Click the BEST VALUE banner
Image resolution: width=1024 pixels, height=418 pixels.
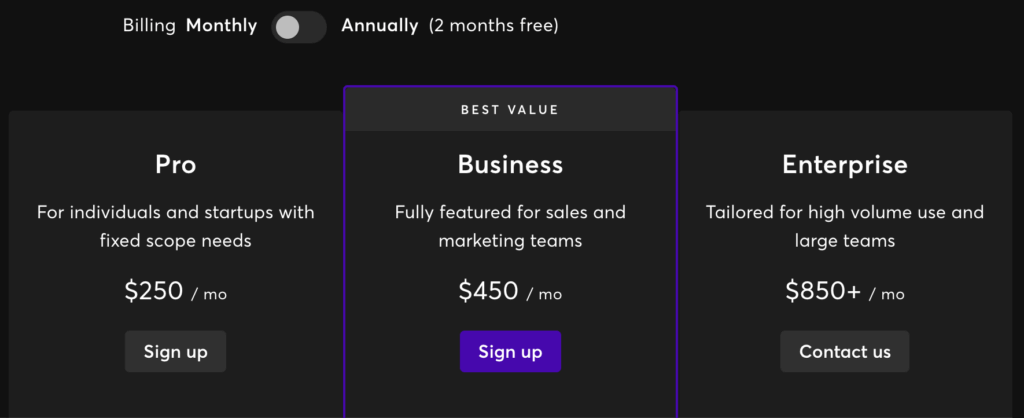click(x=510, y=109)
